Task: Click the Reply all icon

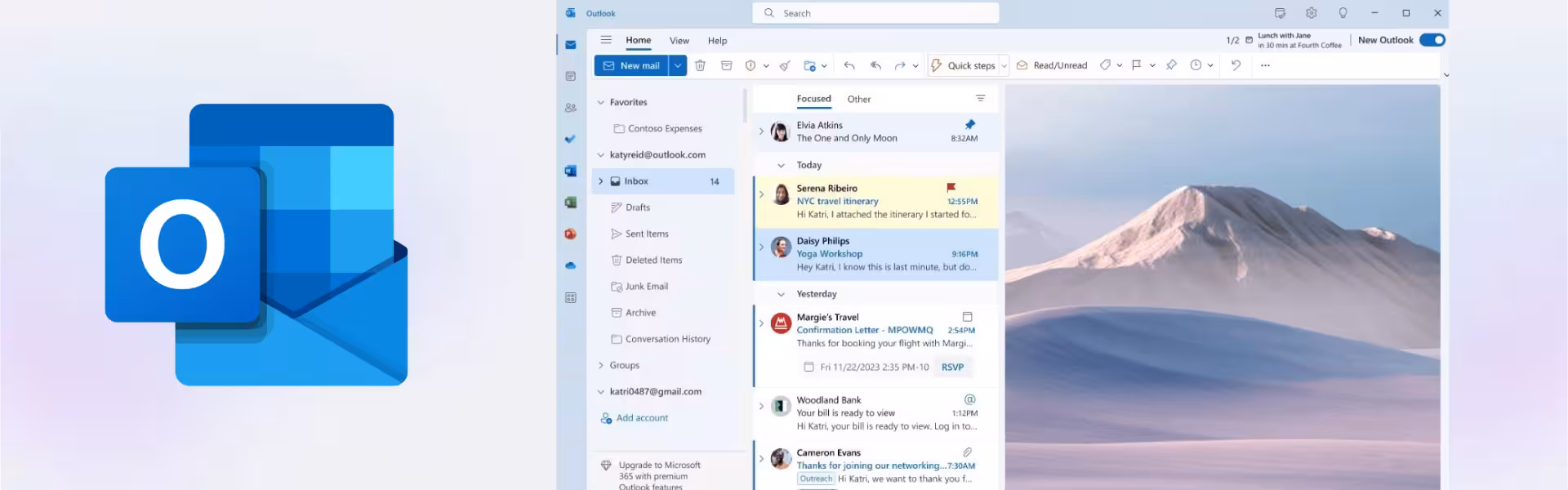Action: point(875,65)
